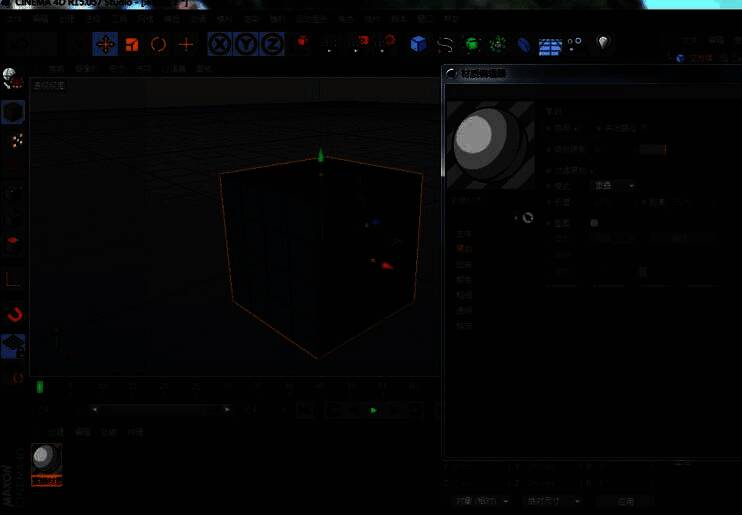
Task: Select the Scale tool icon
Action: click(x=131, y=44)
